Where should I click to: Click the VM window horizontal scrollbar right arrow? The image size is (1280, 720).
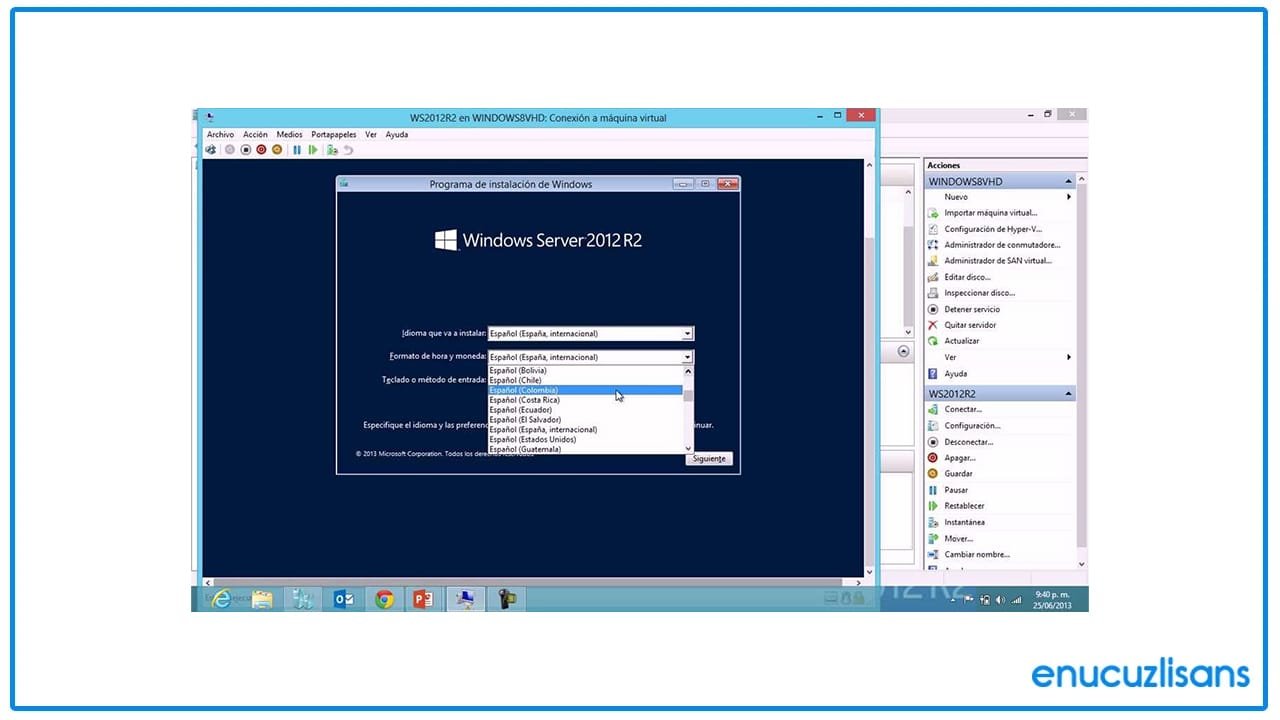[859, 582]
